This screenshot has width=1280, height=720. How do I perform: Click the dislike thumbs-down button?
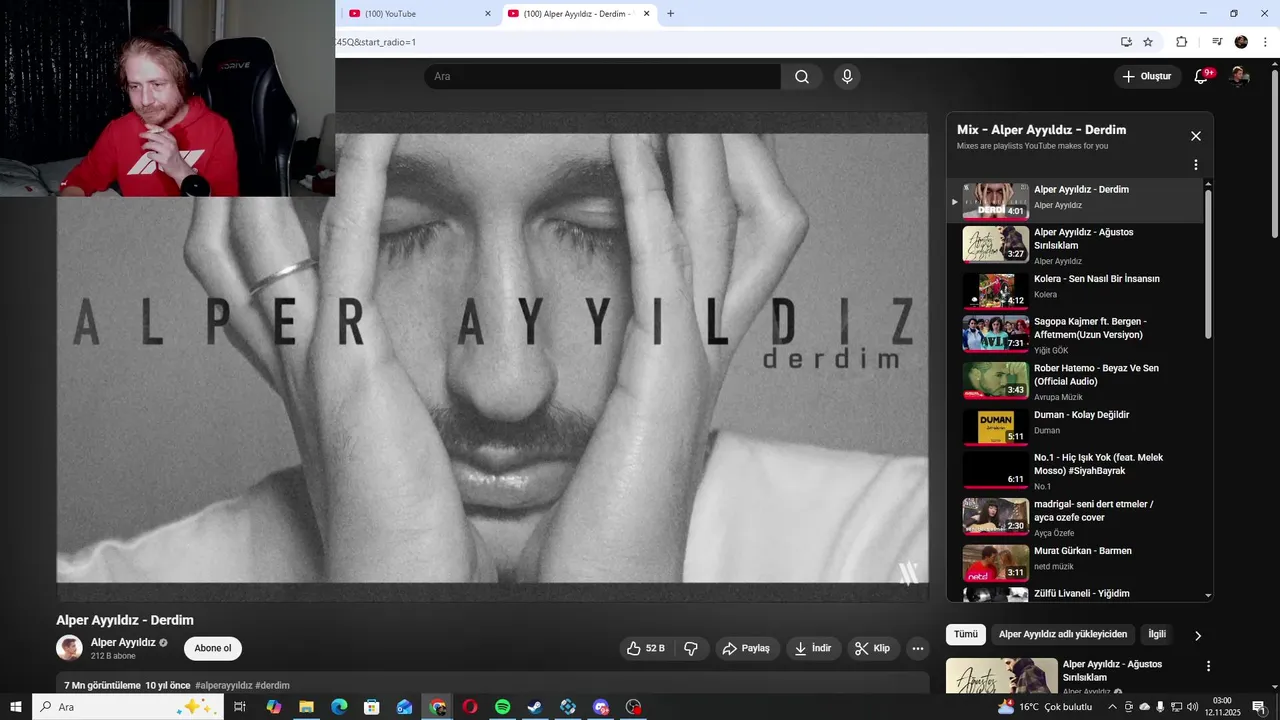click(x=691, y=648)
